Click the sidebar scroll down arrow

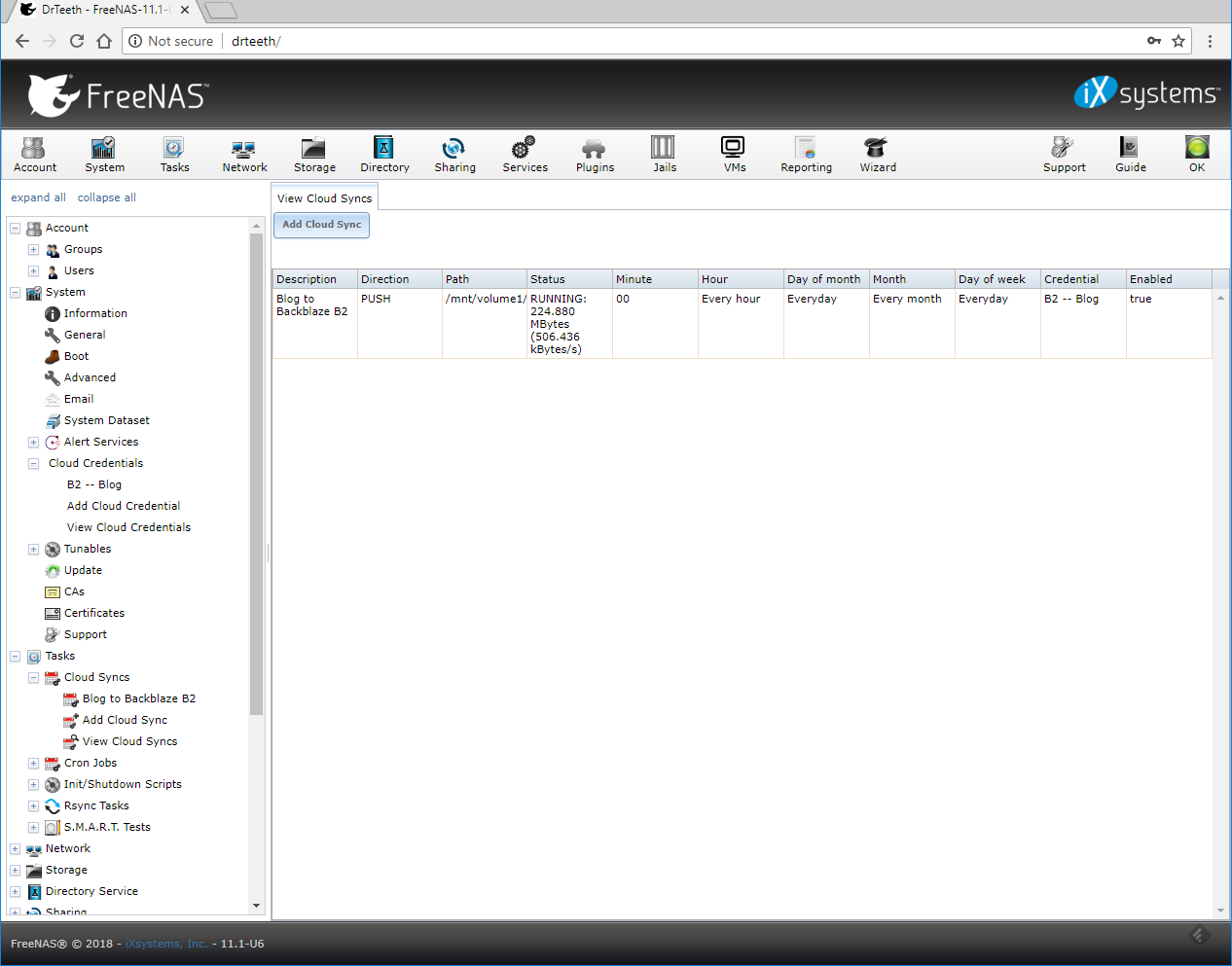[257, 906]
